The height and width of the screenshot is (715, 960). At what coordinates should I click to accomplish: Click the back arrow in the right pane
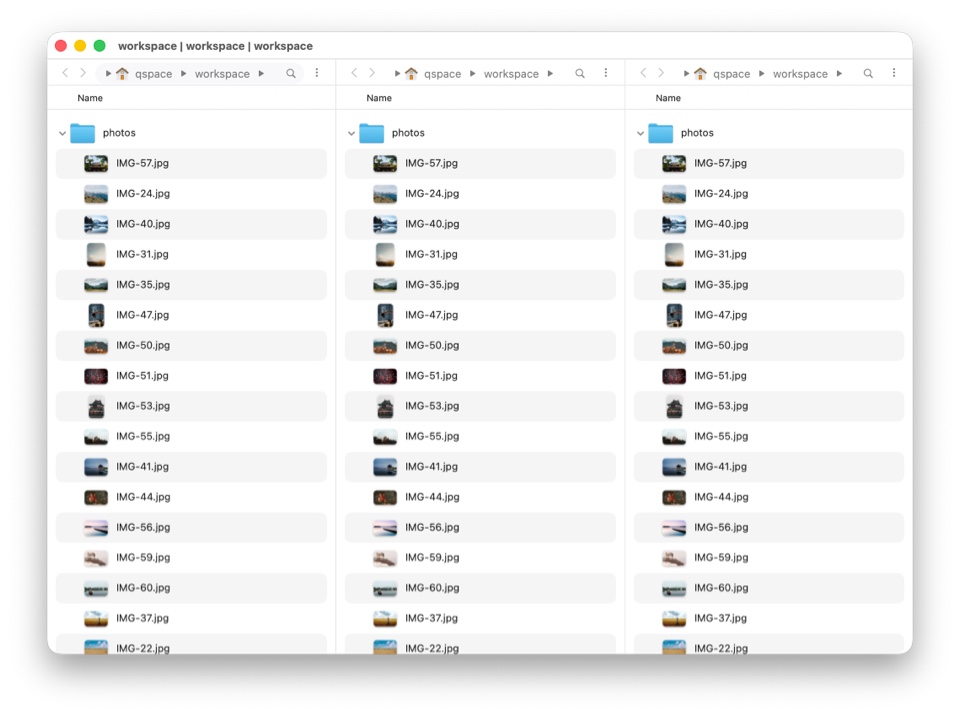643,73
